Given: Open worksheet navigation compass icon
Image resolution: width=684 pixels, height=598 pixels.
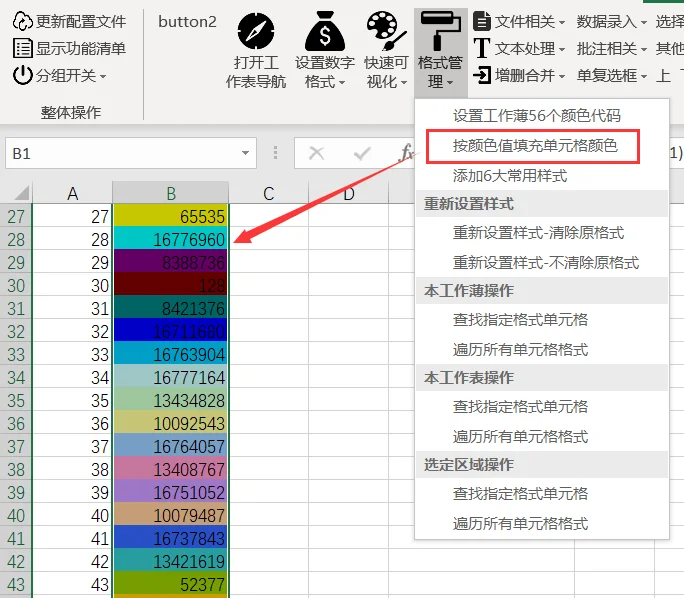Looking at the screenshot, I should tap(256, 31).
